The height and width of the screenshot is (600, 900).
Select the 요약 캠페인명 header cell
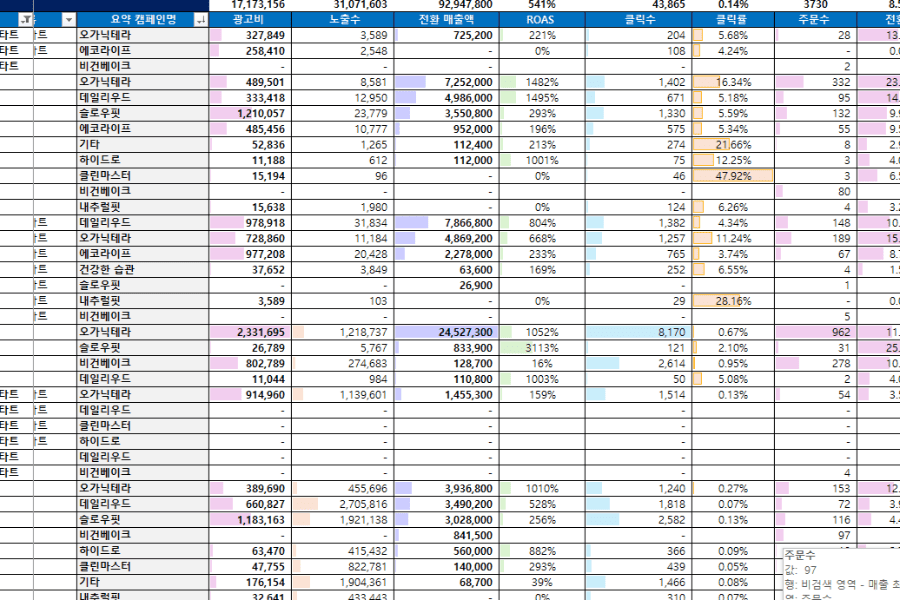(143, 20)
